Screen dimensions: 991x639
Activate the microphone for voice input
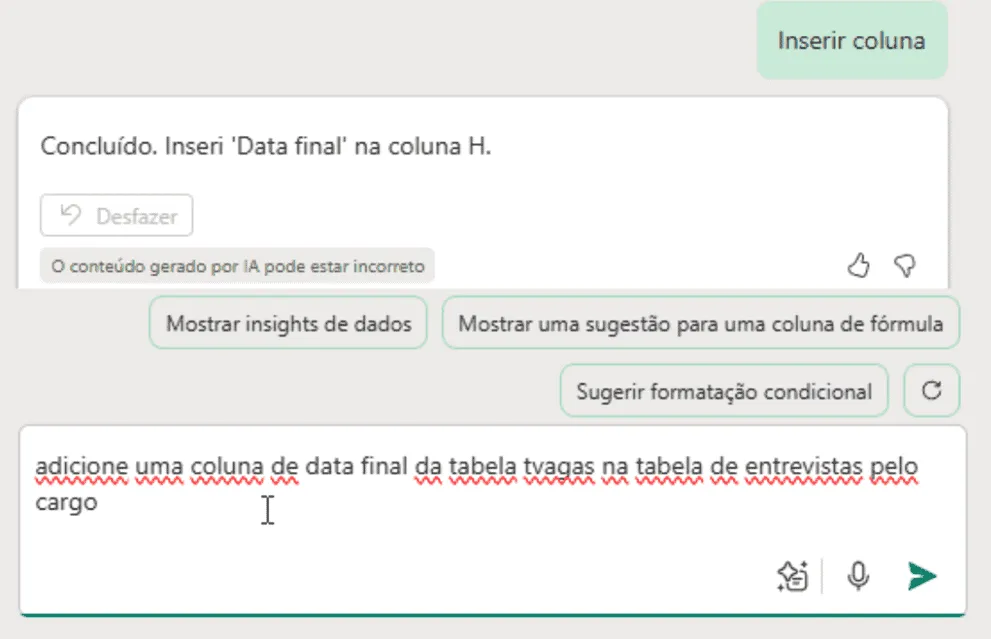pos(858,576)
